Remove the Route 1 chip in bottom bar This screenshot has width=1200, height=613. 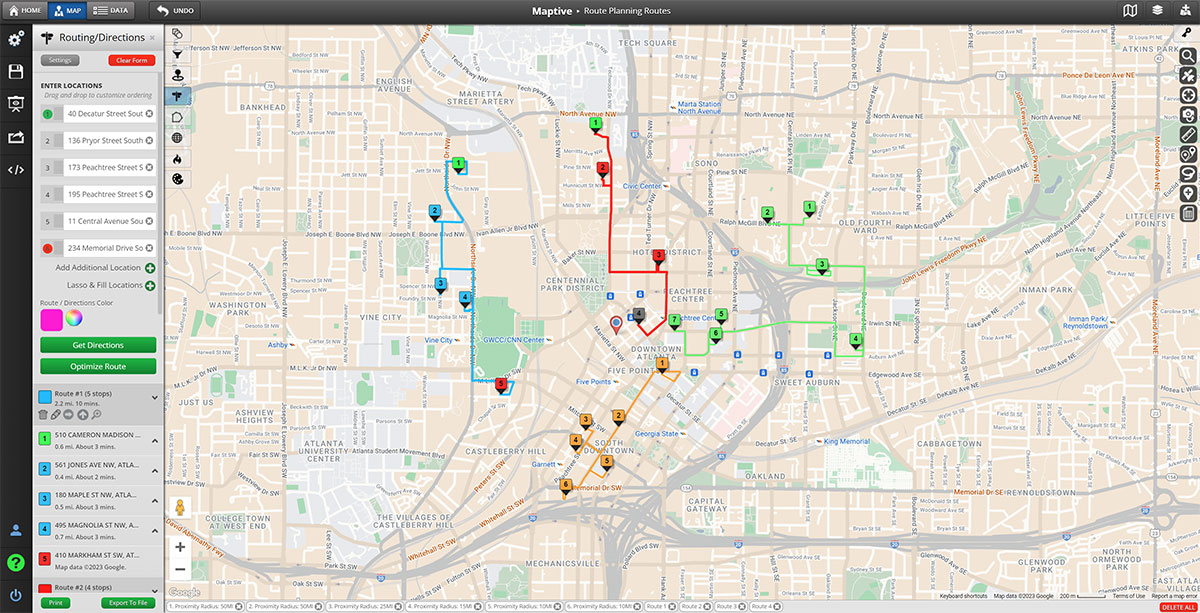(x=671, y=607)
